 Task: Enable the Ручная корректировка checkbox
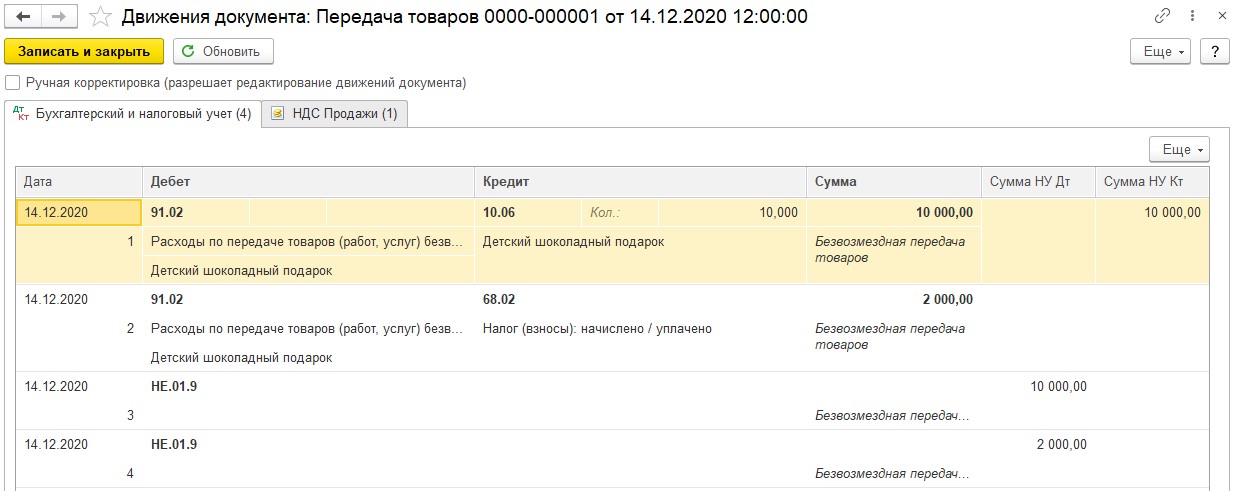pos(12,83)
